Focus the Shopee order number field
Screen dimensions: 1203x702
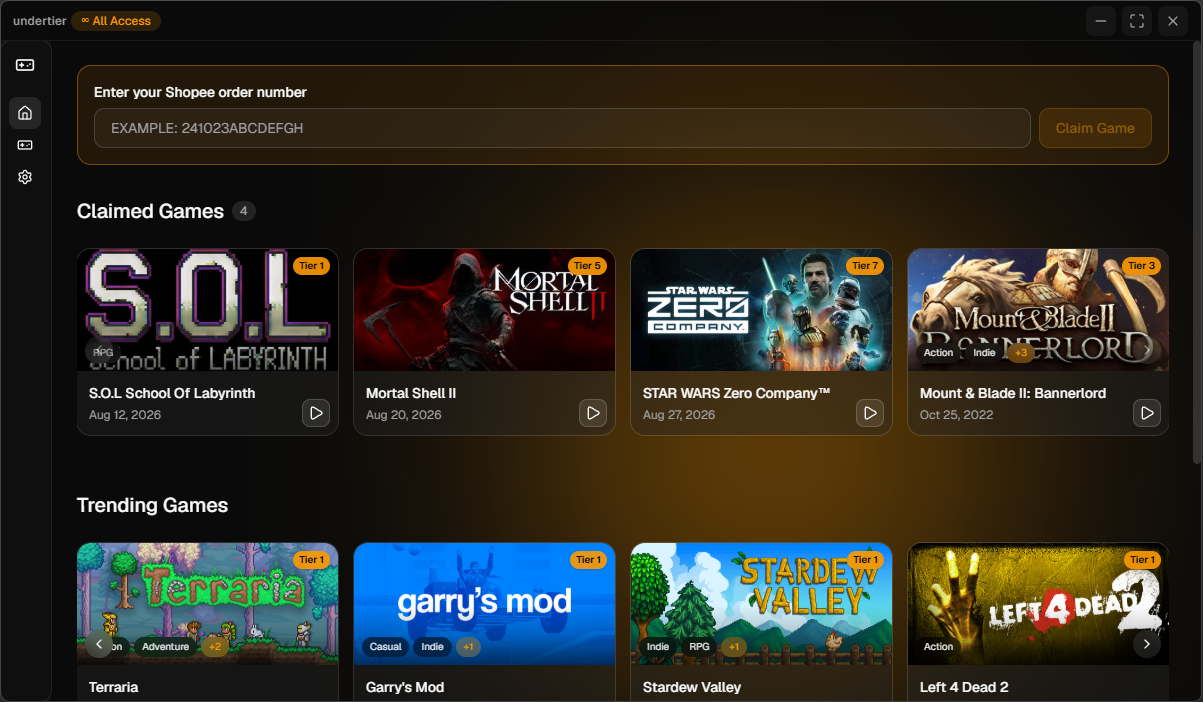[x=562, y=128]
